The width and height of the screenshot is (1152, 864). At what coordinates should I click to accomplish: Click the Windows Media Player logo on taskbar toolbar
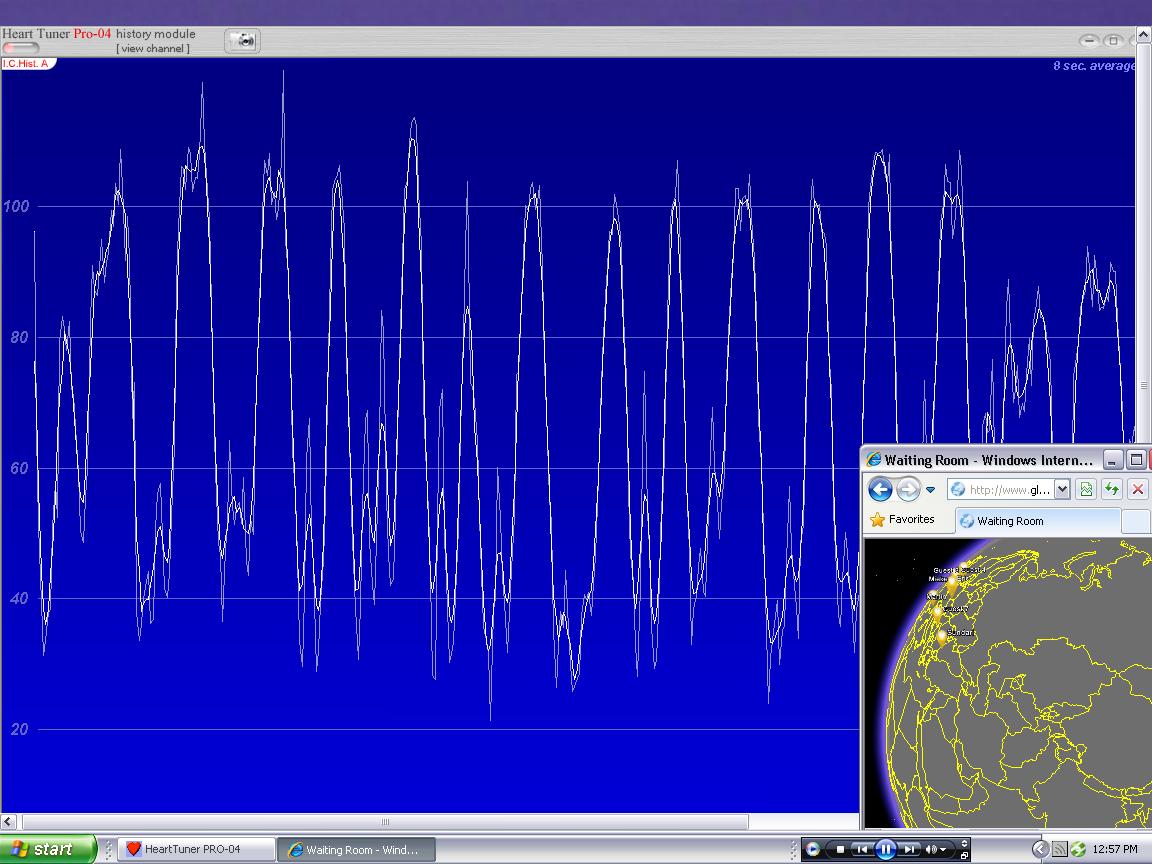point(813,849)
